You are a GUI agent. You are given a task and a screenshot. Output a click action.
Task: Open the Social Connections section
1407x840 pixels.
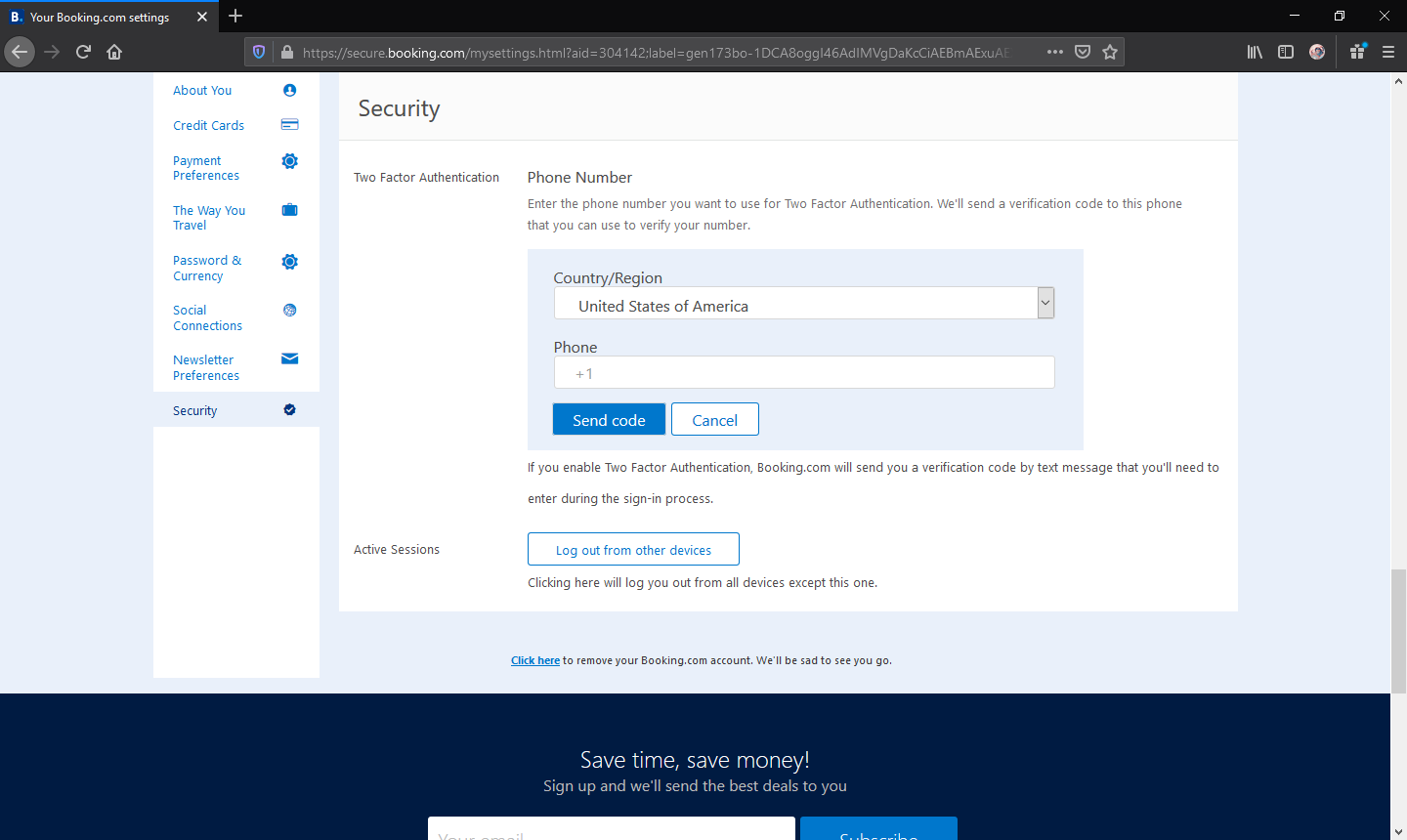coord(207,317)
